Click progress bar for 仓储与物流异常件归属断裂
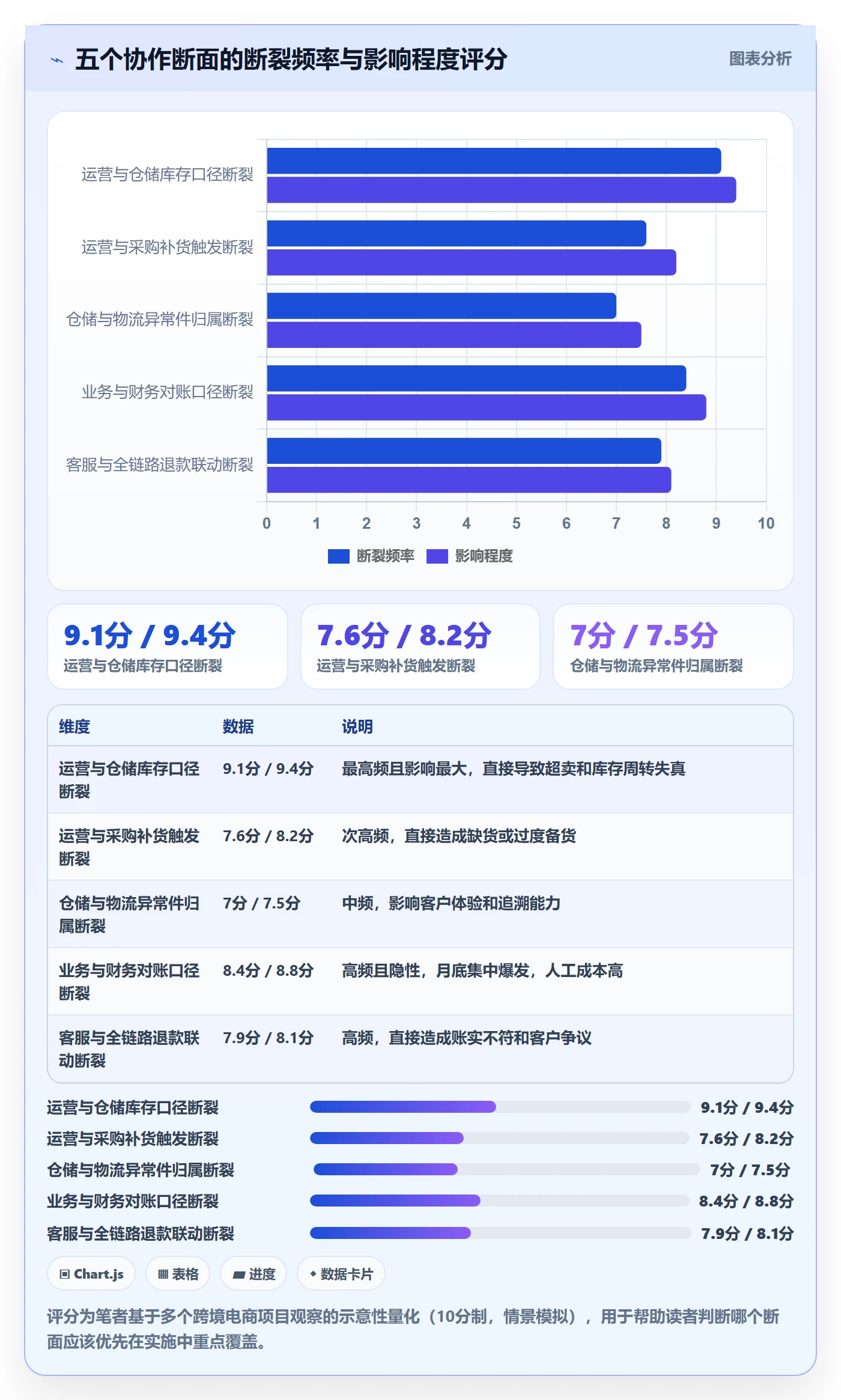Screen dimensions: 841x1400 click(x=506, y=1169)
